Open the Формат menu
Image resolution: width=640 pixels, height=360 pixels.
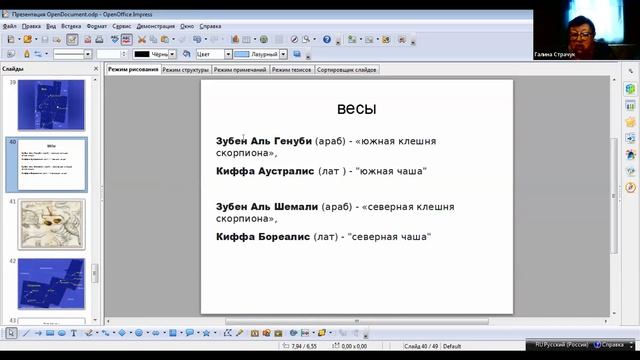(97, 26)
